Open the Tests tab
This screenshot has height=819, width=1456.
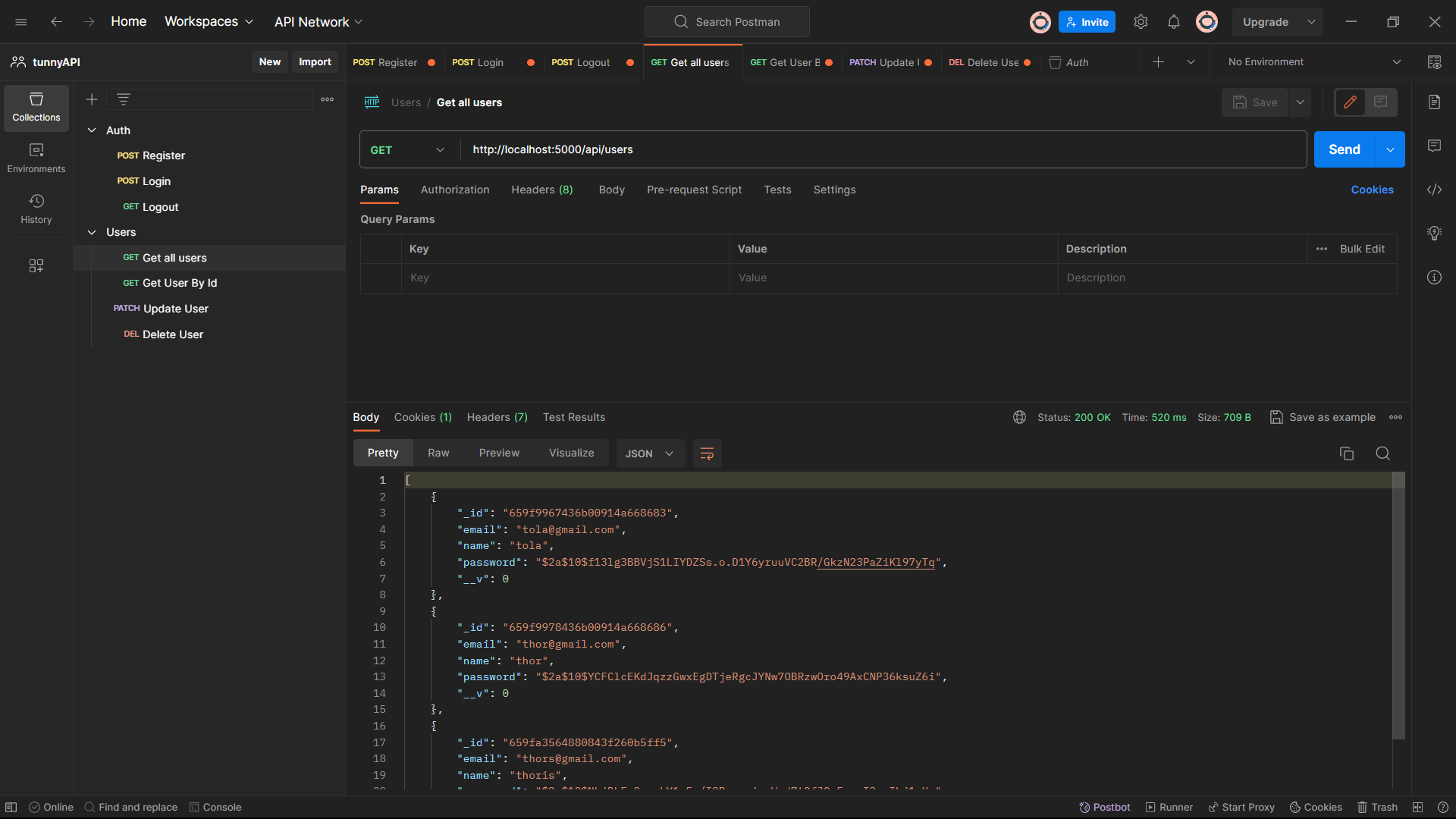(x=777, y=190)
